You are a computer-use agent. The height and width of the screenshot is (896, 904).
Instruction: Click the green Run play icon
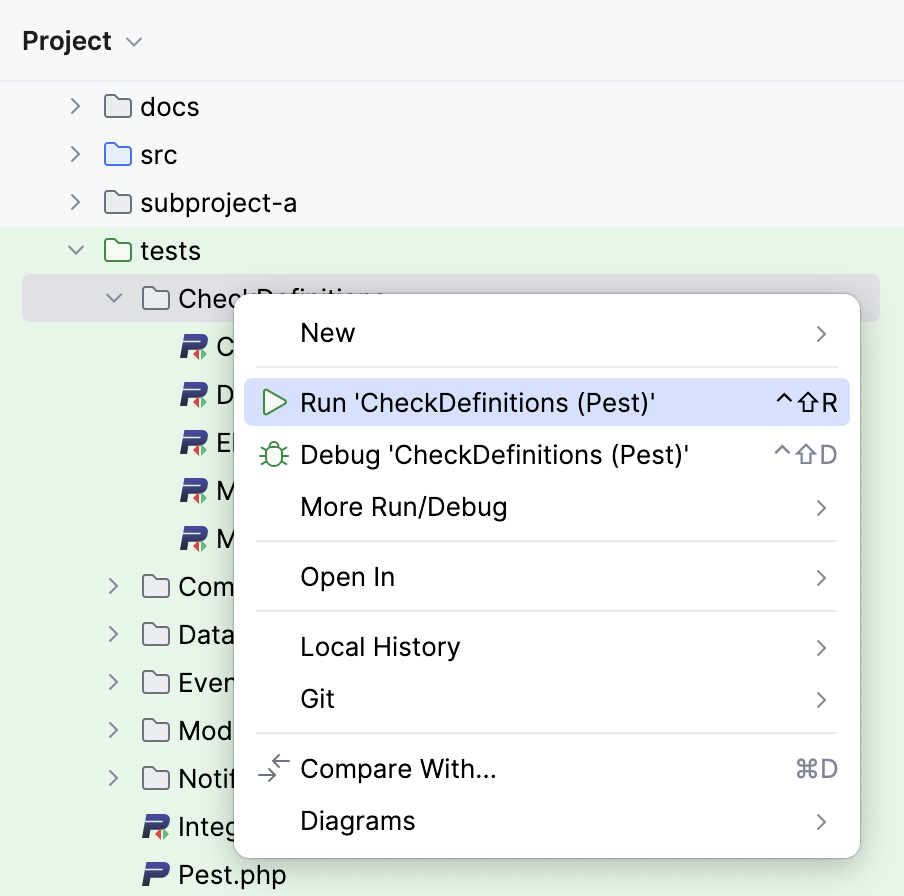point(274,402)
